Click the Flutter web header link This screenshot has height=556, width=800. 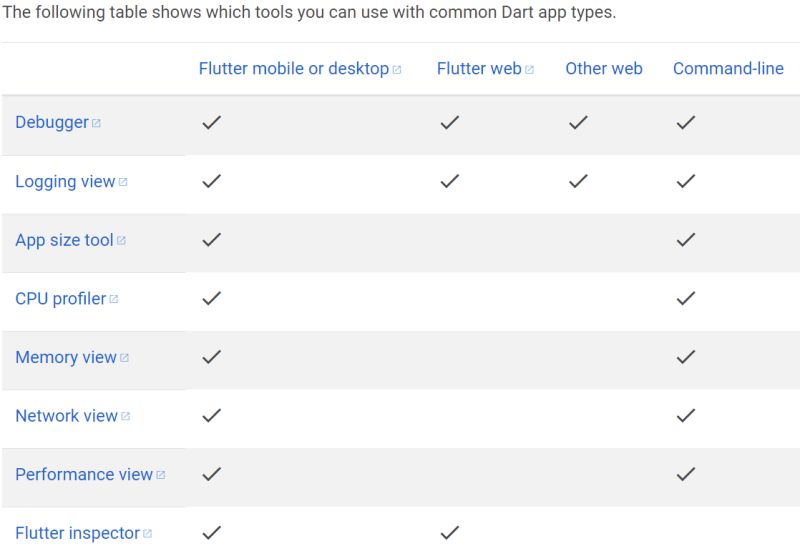pos(479,68)
